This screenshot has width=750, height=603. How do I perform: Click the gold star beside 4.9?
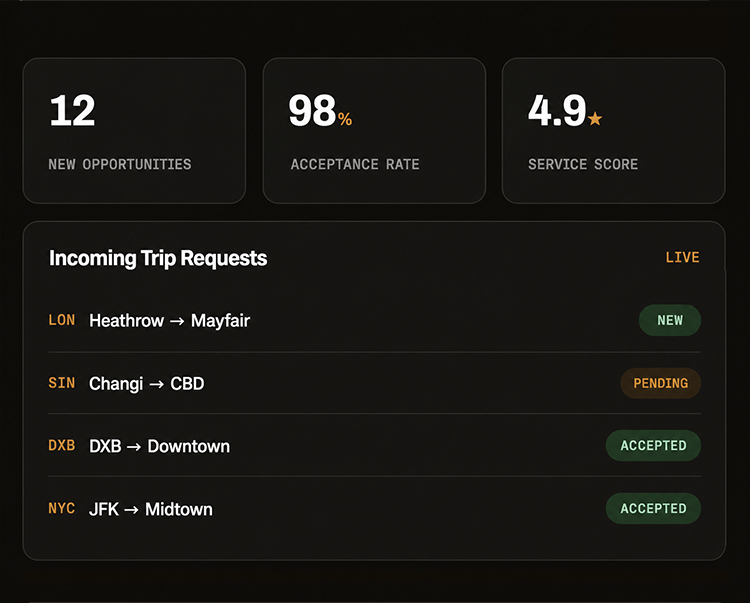pyautogui.click(x=595, y=118)
